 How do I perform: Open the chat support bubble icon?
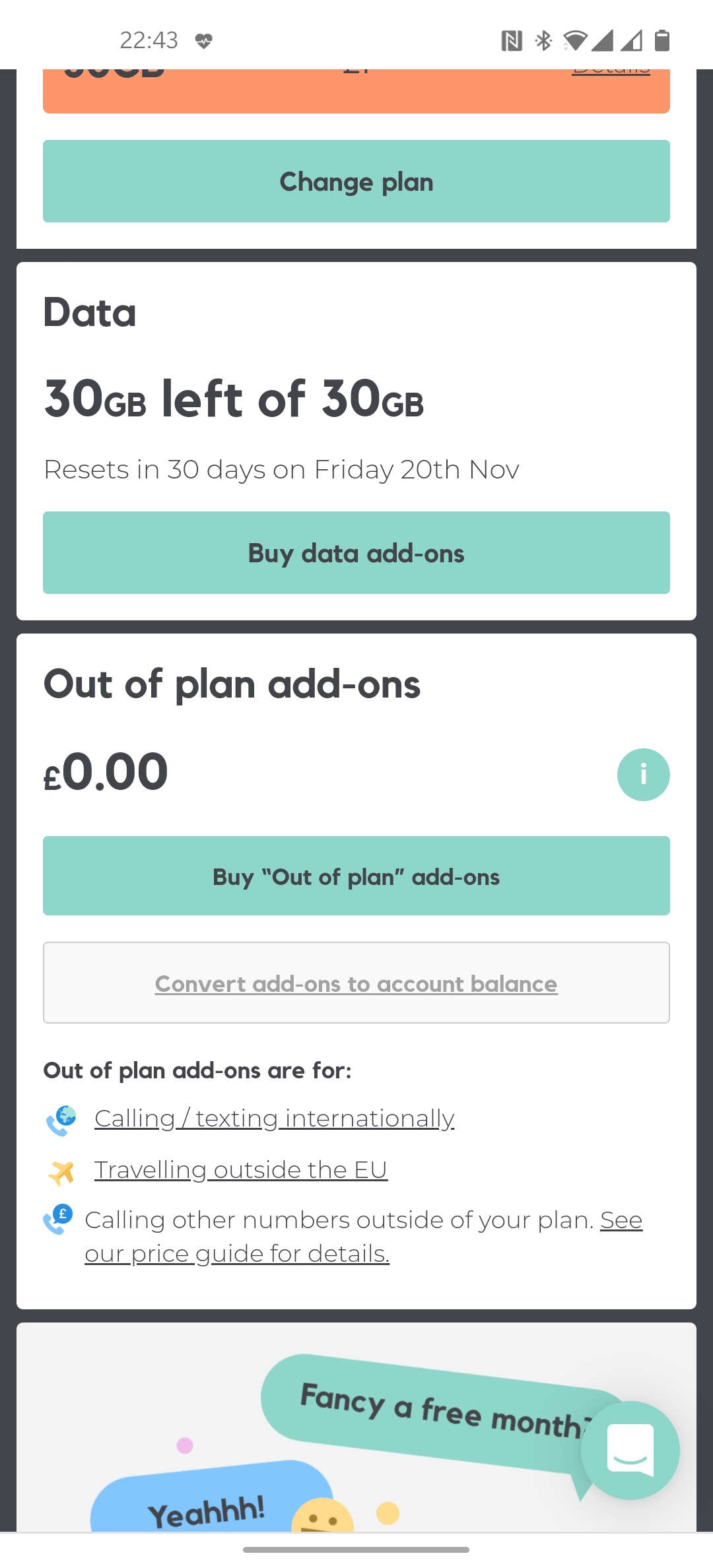click(x=630, y=1450)
